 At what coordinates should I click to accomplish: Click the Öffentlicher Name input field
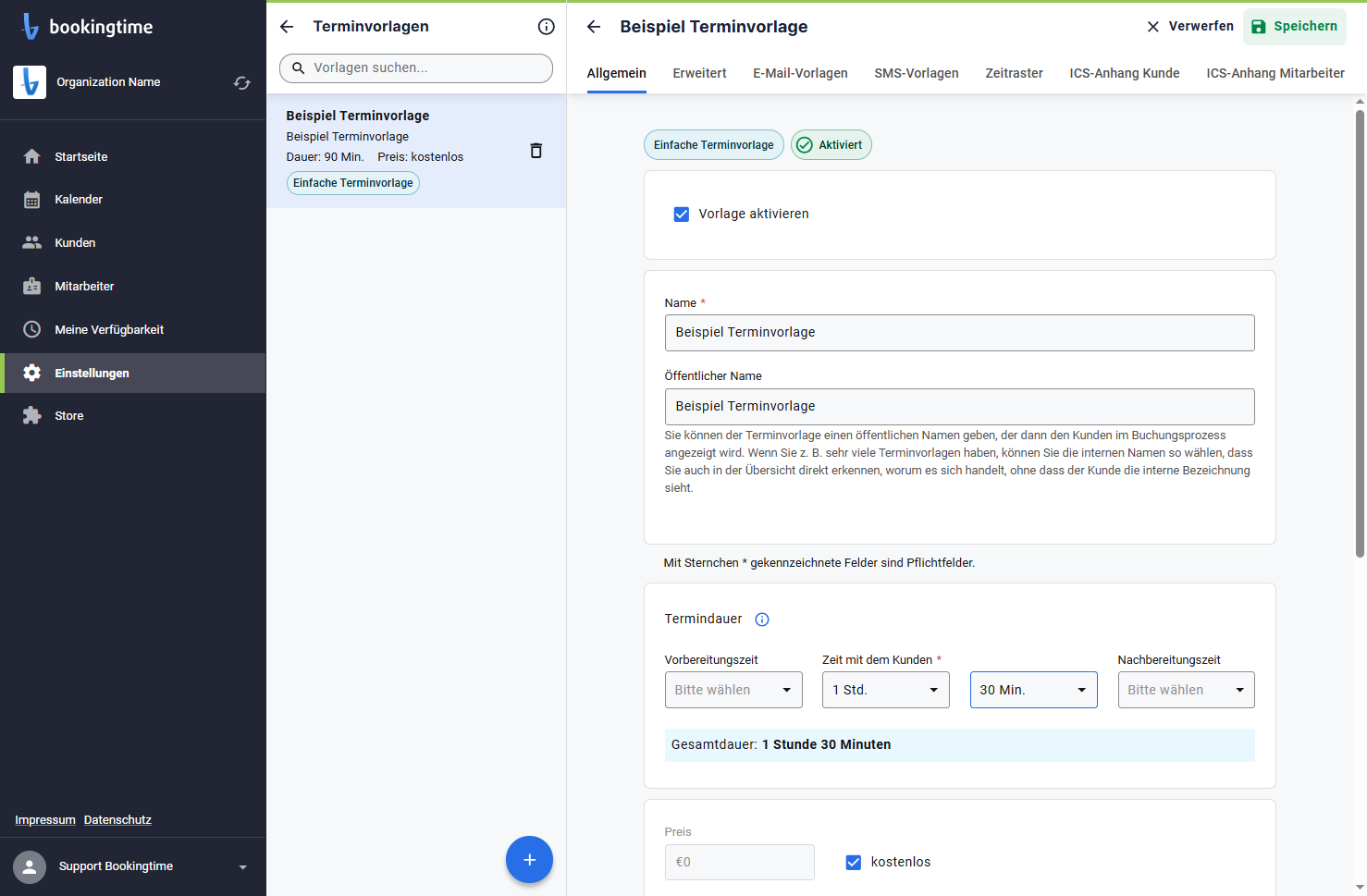coord(960,407)
